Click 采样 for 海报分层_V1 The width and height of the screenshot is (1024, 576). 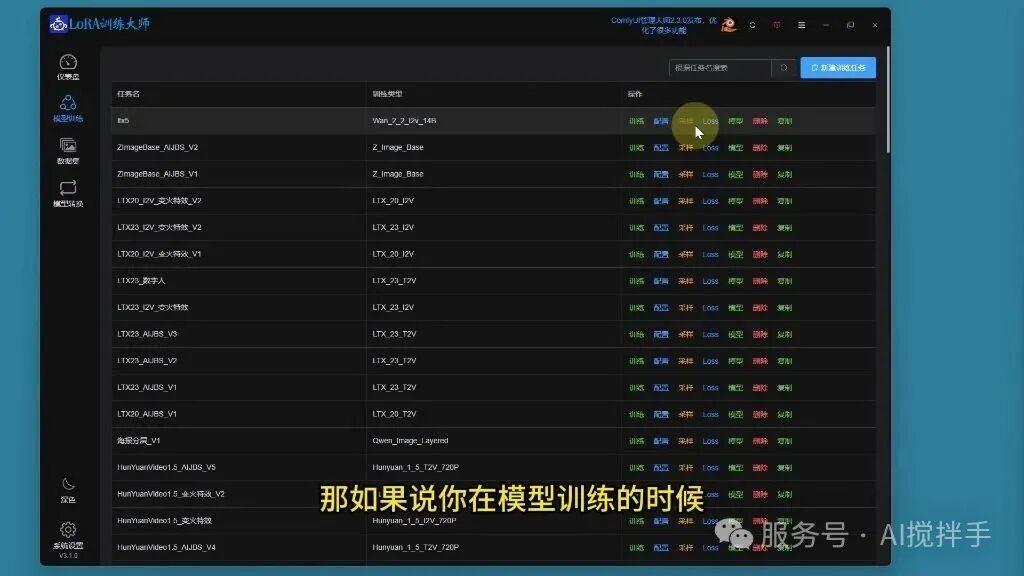coord(685,441)
